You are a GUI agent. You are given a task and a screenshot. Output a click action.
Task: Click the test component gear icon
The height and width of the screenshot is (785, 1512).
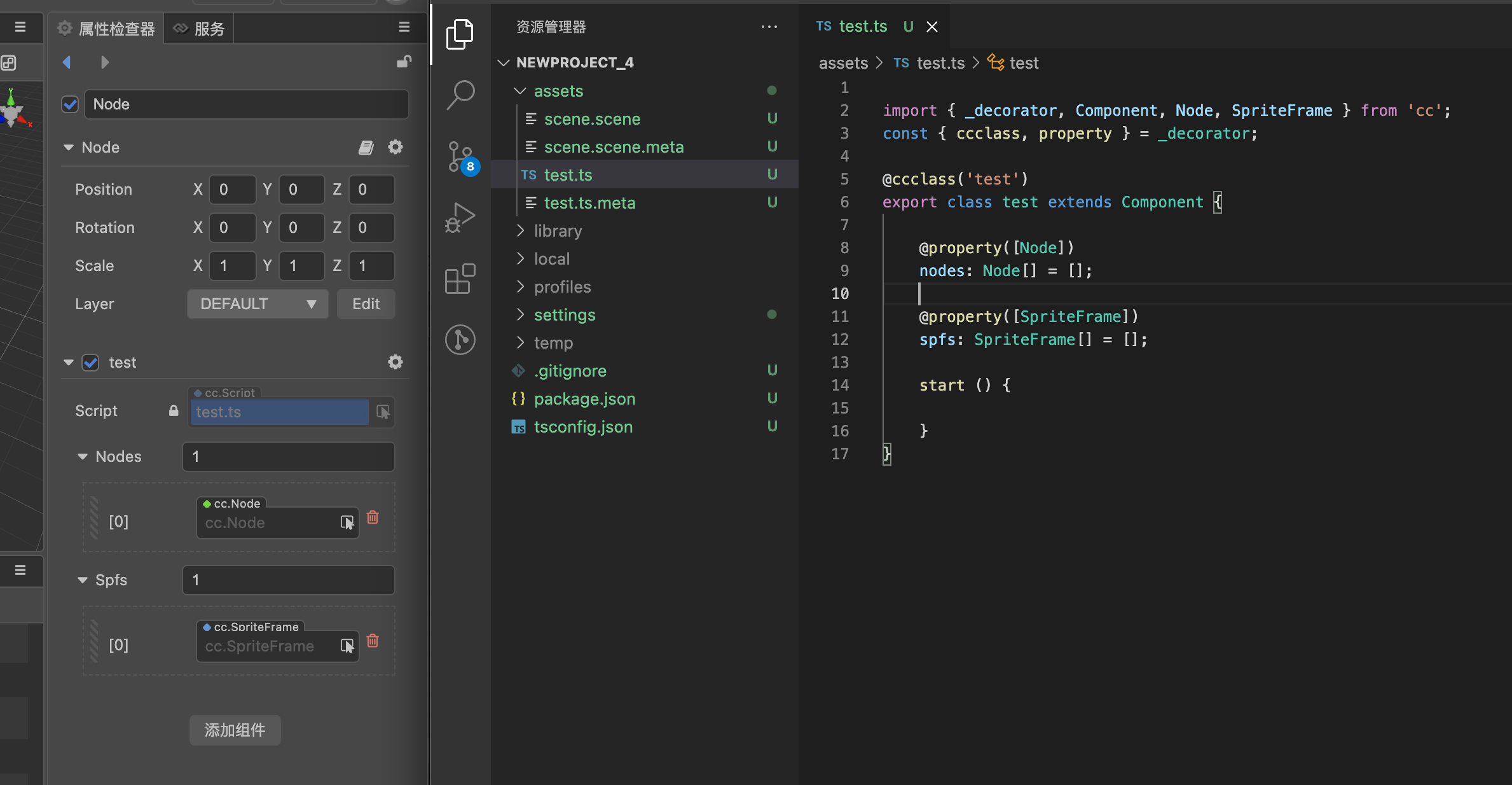(395, 362)
